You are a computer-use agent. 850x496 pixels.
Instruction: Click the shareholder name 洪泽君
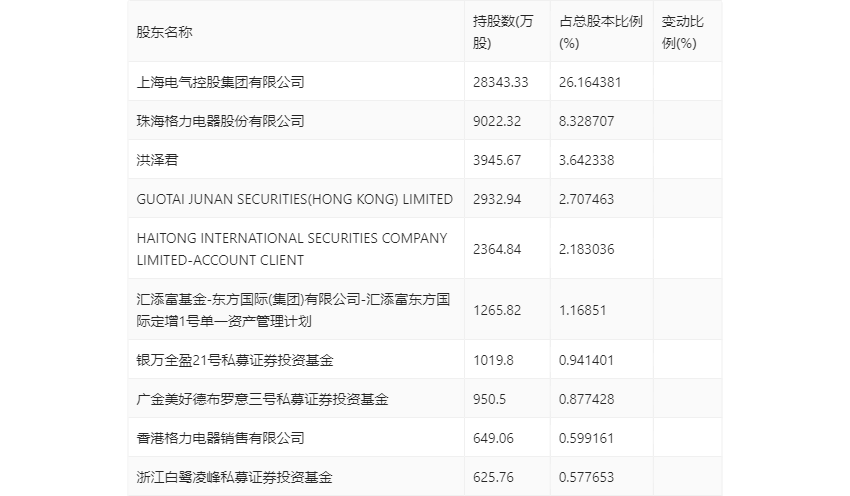(157, 160)
